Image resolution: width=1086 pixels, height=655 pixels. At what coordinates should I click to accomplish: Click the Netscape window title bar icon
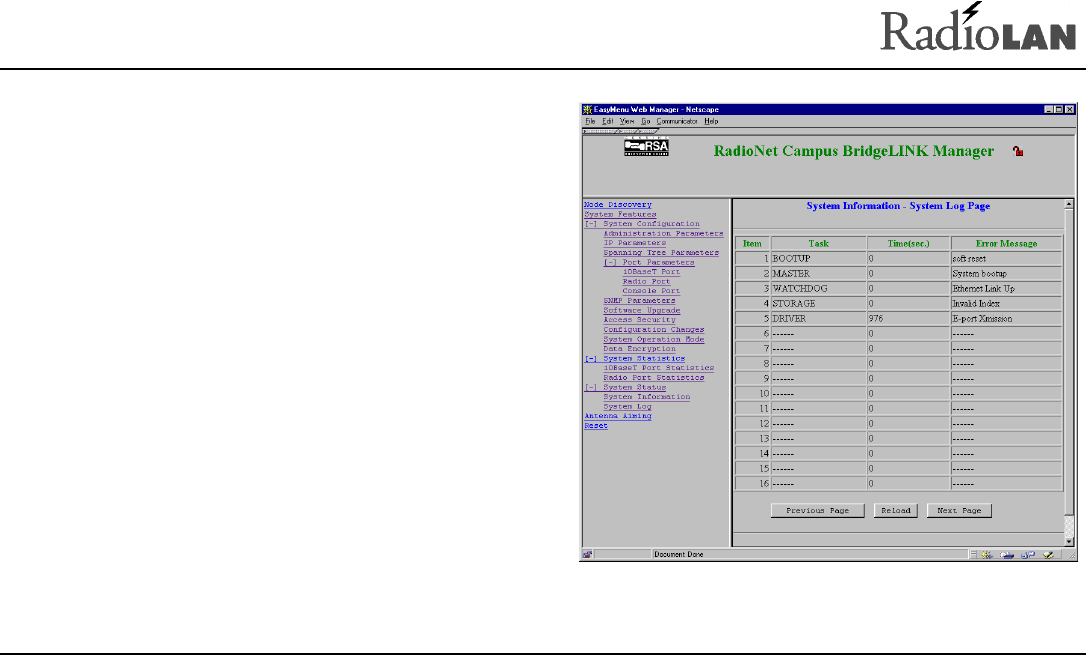point(587,109)
